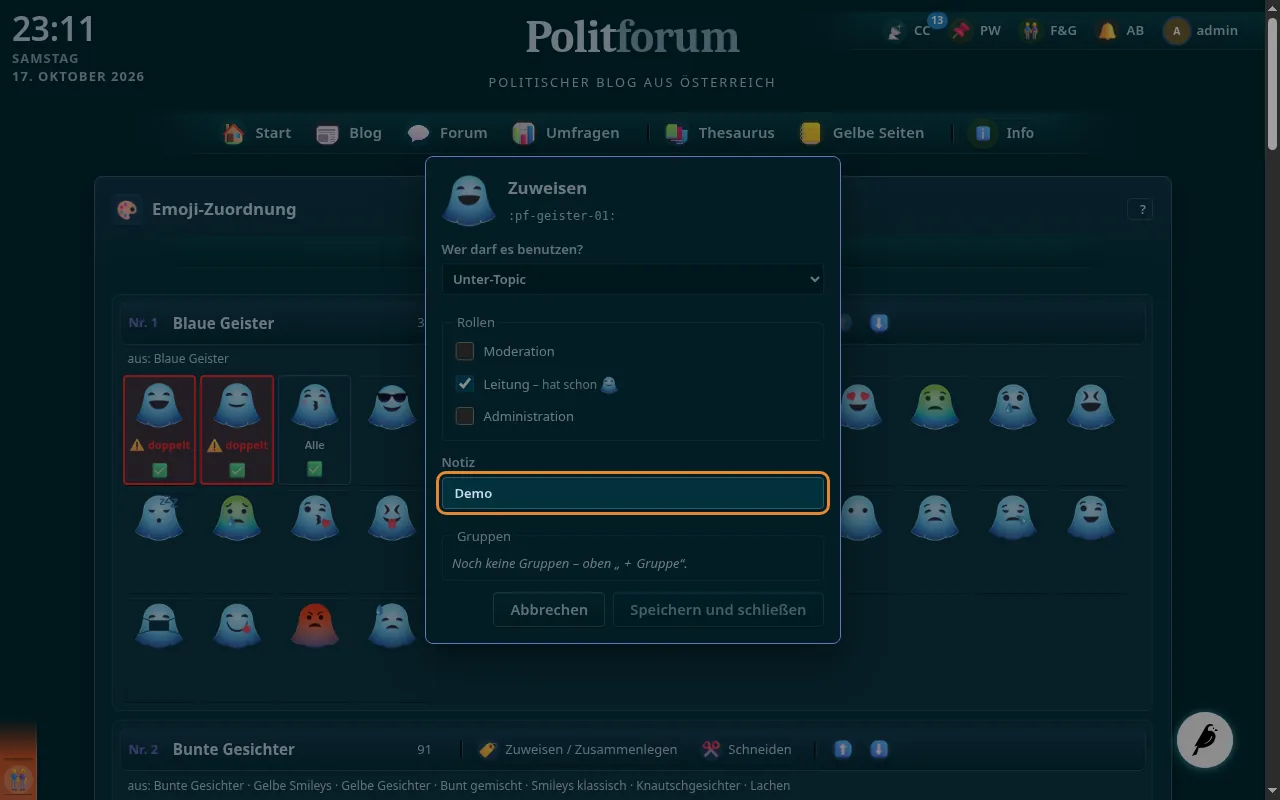The image size is (1280, 800).
Task: Click into the Notiz field containing 'Demo'
Action: pyautogui.click(x=632, y=493)
